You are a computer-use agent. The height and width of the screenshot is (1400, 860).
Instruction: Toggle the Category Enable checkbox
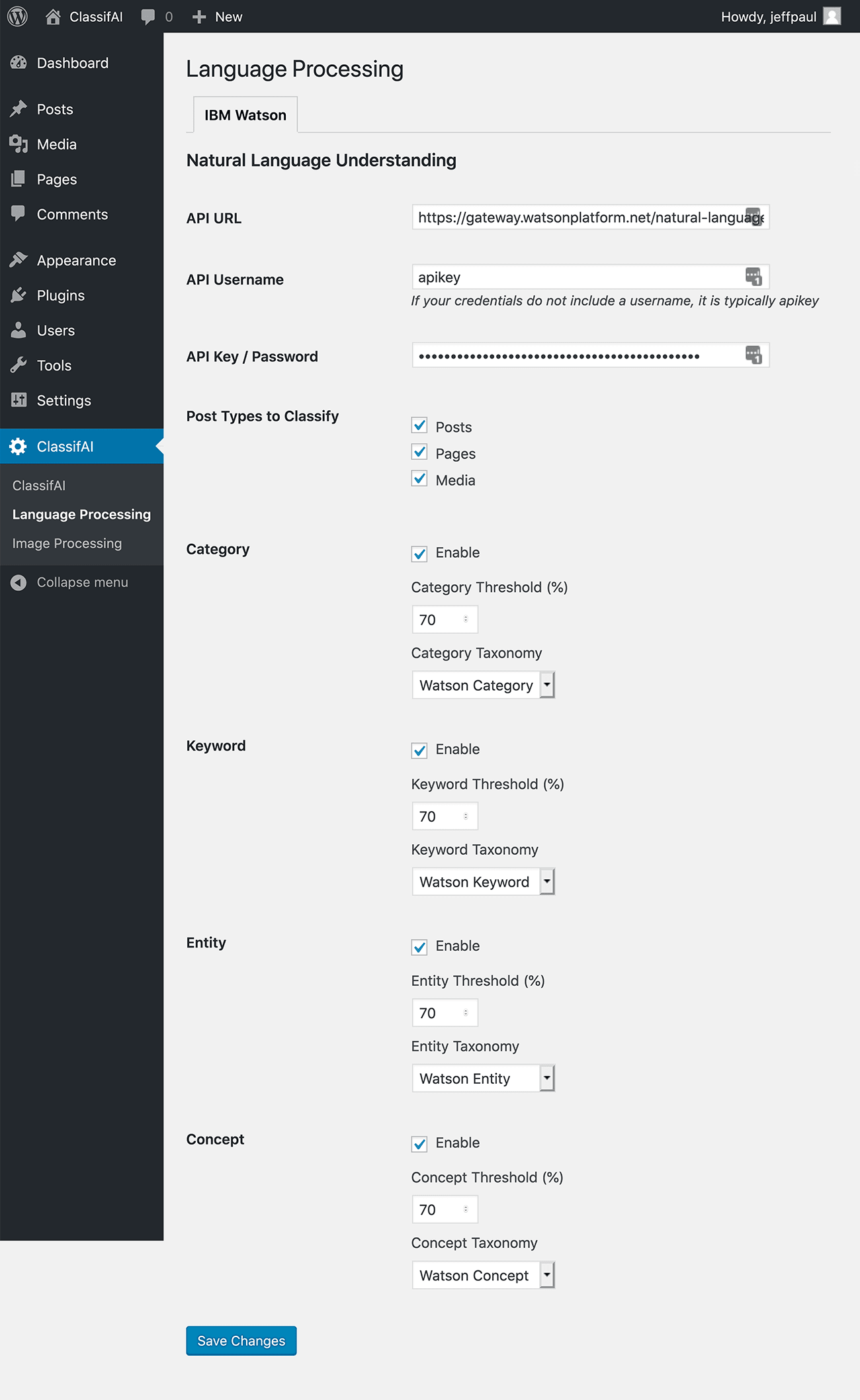click(419, 554)
